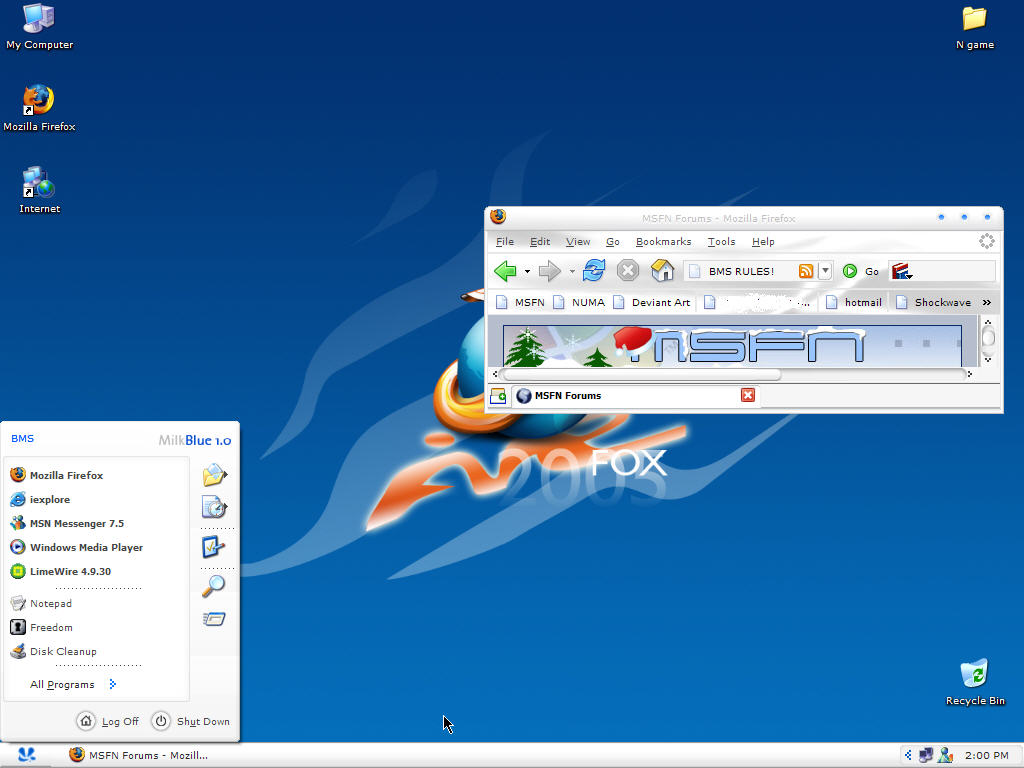Click the vertical scrollbar thumb in Firefox
1024x768 pixels.
tap(988, 338)
